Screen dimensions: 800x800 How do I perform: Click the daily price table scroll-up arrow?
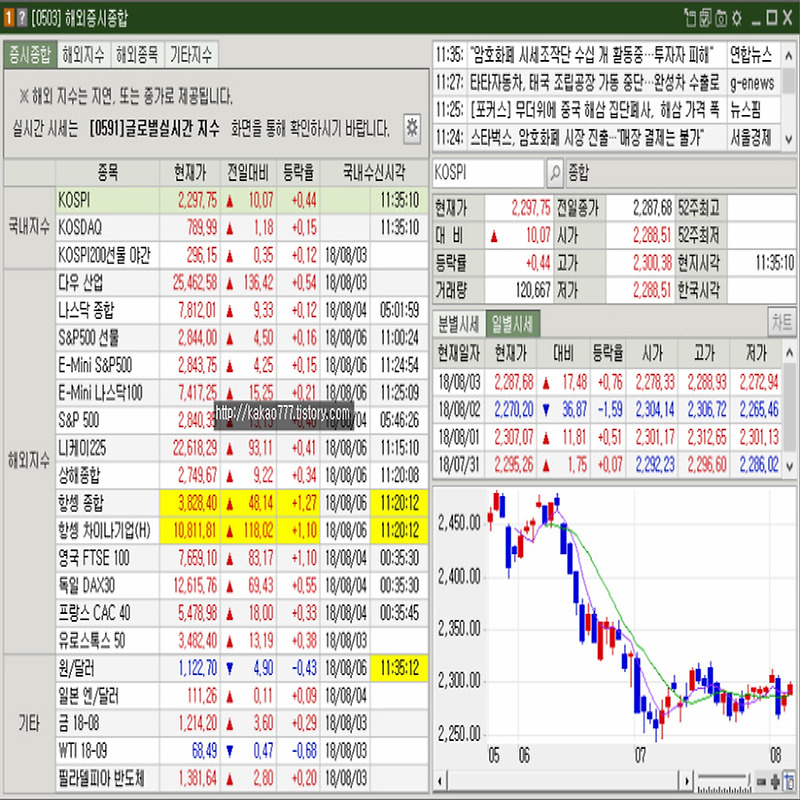[789, 353]
